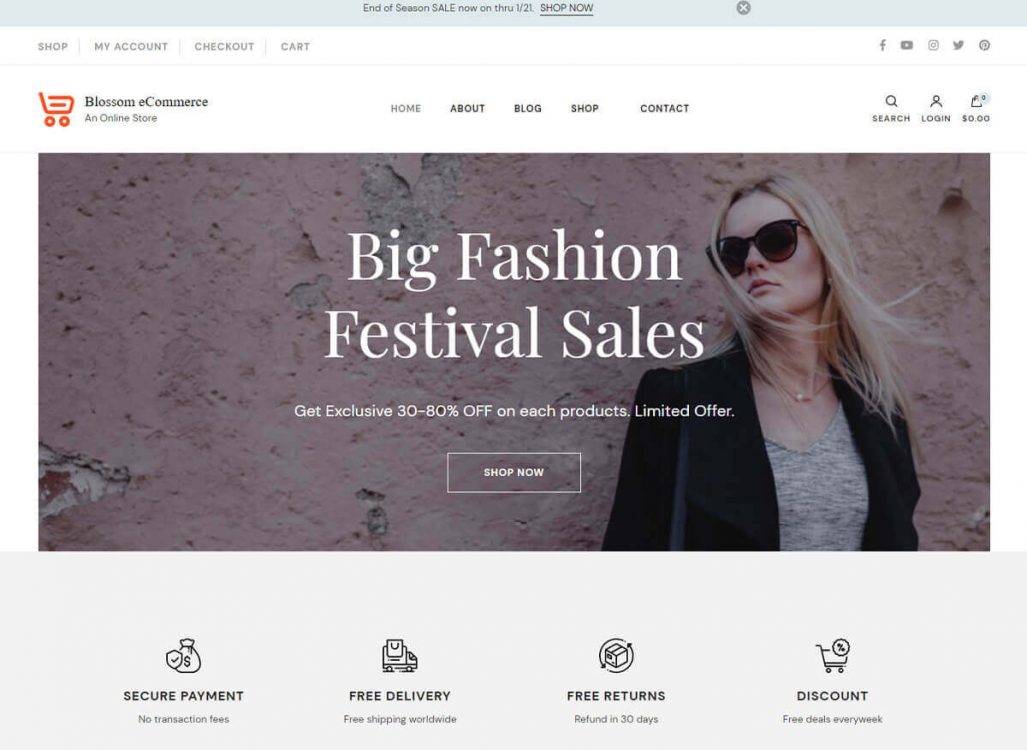Open the YouTube social icon
Screen dimensions: 1027x750
906,45
